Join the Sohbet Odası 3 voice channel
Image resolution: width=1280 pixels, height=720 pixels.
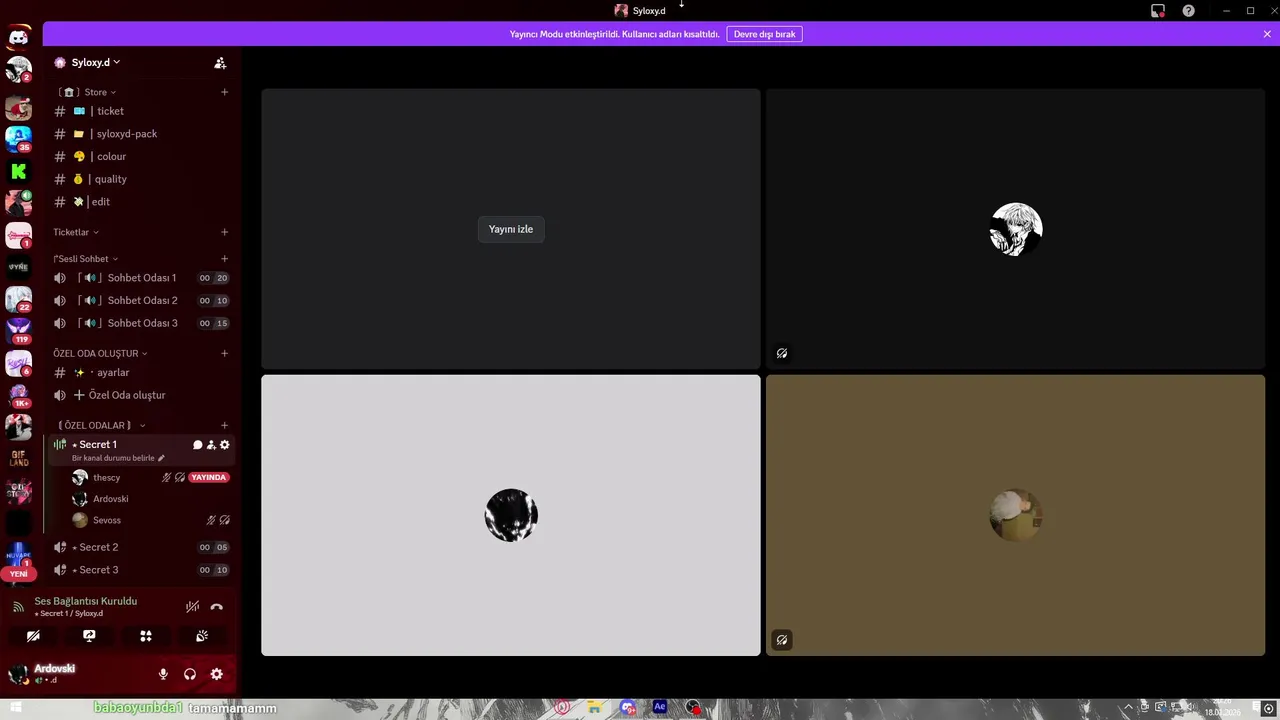[x=141, y=323]
